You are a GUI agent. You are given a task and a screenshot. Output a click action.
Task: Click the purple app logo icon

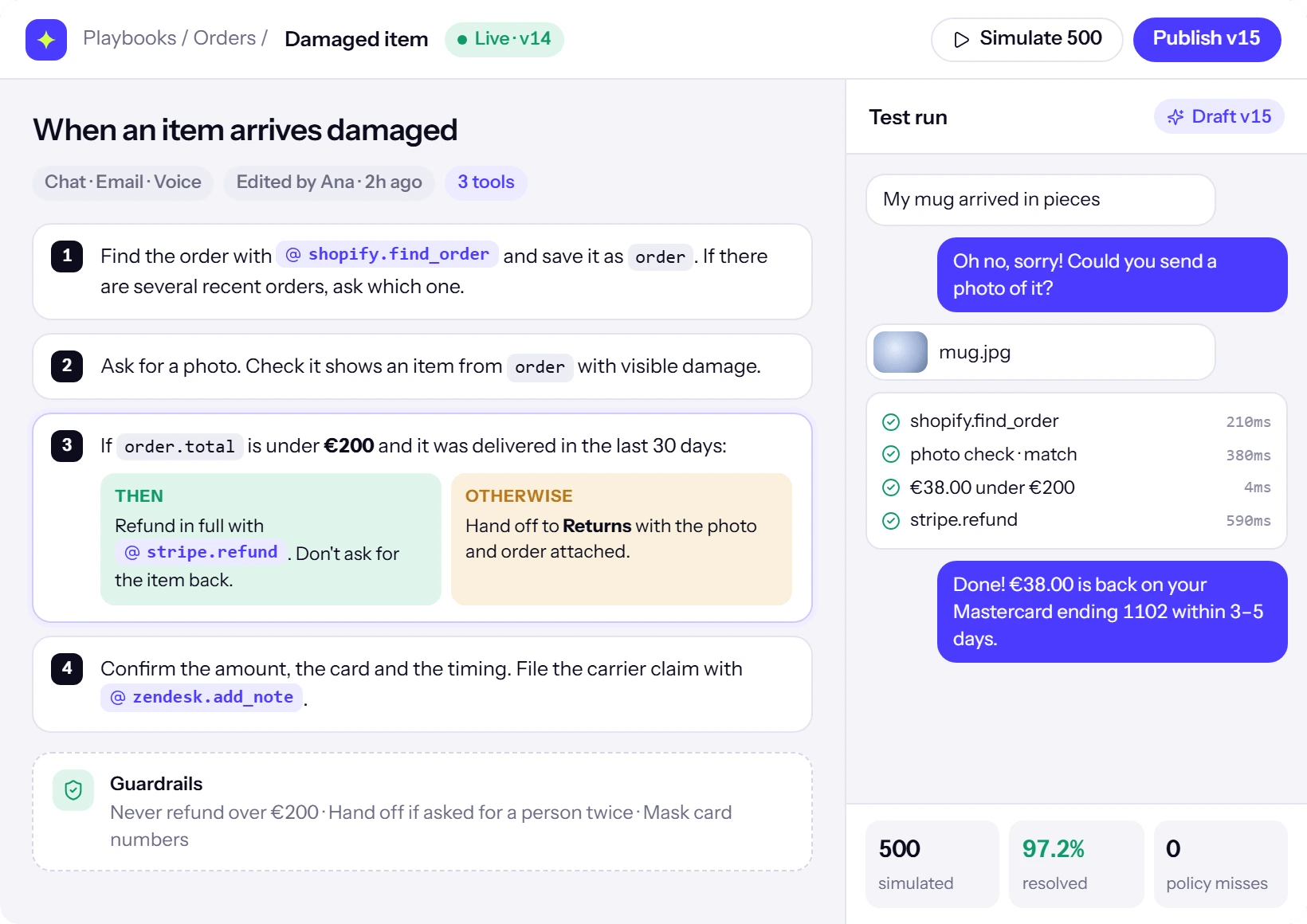coord(46,40)
